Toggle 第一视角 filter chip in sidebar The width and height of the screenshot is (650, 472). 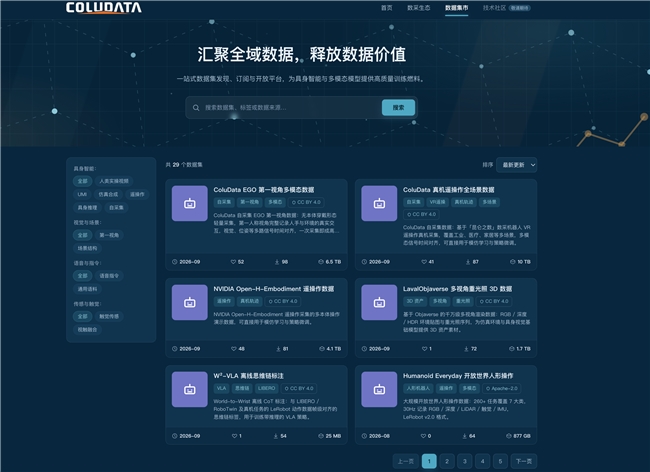pyautogui.click(x=109, y=235)
